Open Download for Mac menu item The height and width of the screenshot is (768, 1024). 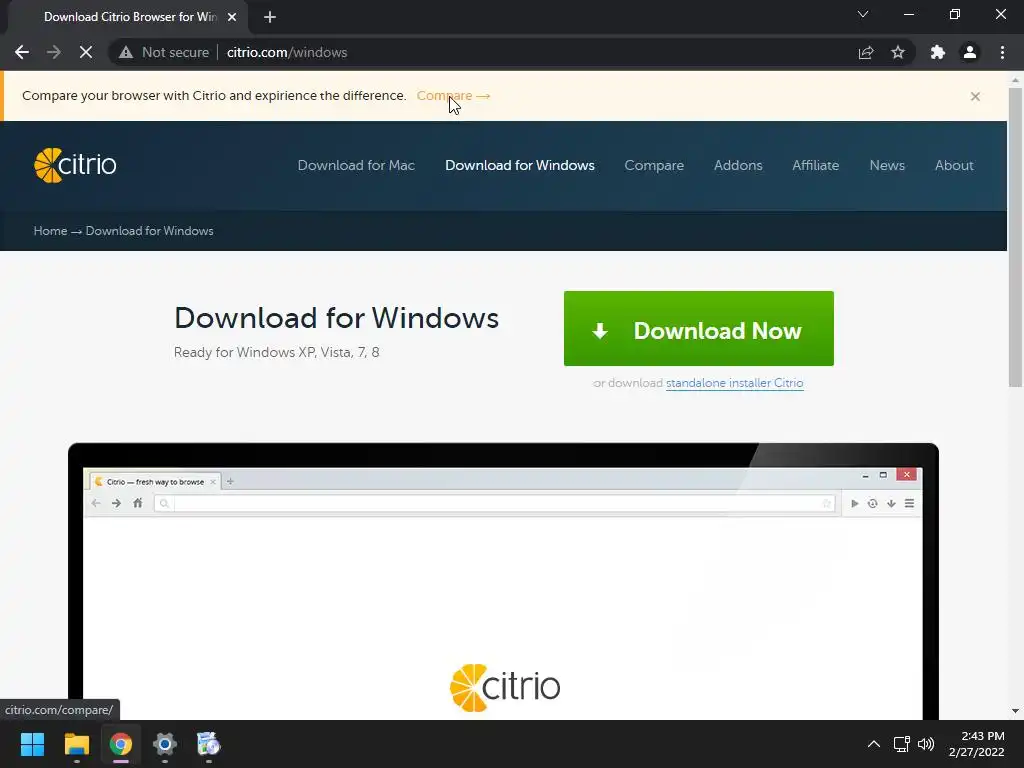[356, 165]
